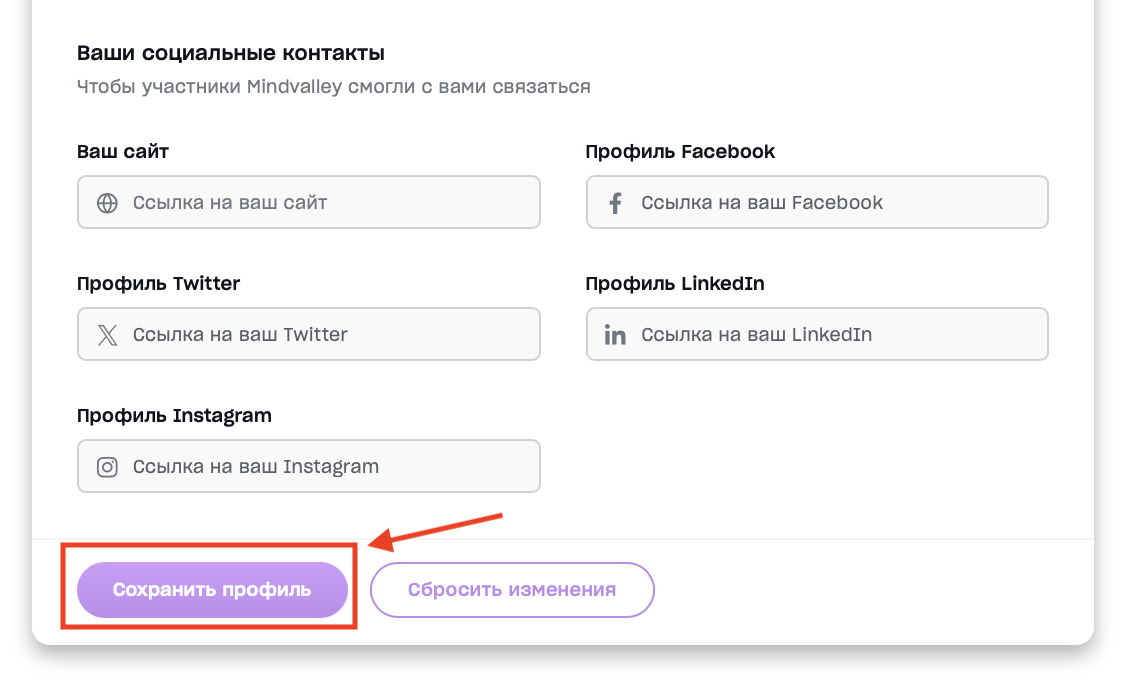Click the subtitle about Mindvalley участники
Screen dimensions: 1126x680
[333, 87]
